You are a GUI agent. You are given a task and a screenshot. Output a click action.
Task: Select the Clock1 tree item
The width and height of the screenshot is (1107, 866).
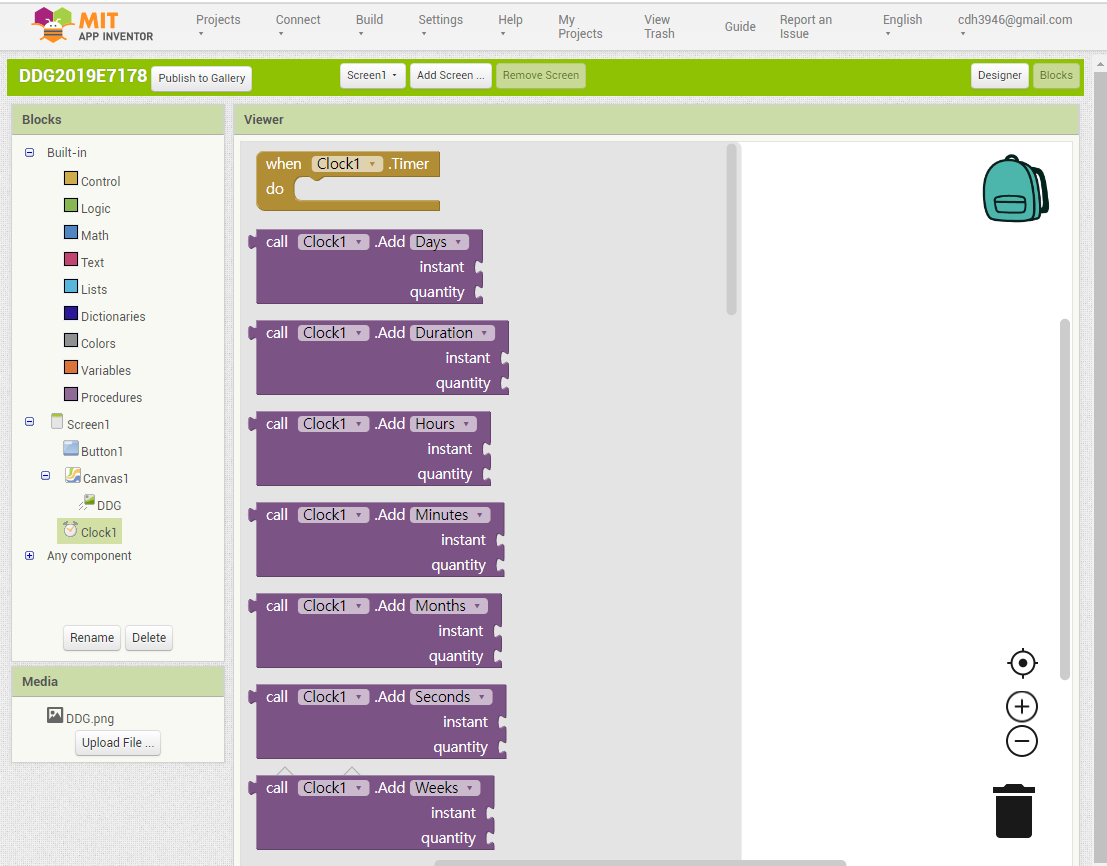click(x=90, y=531)
